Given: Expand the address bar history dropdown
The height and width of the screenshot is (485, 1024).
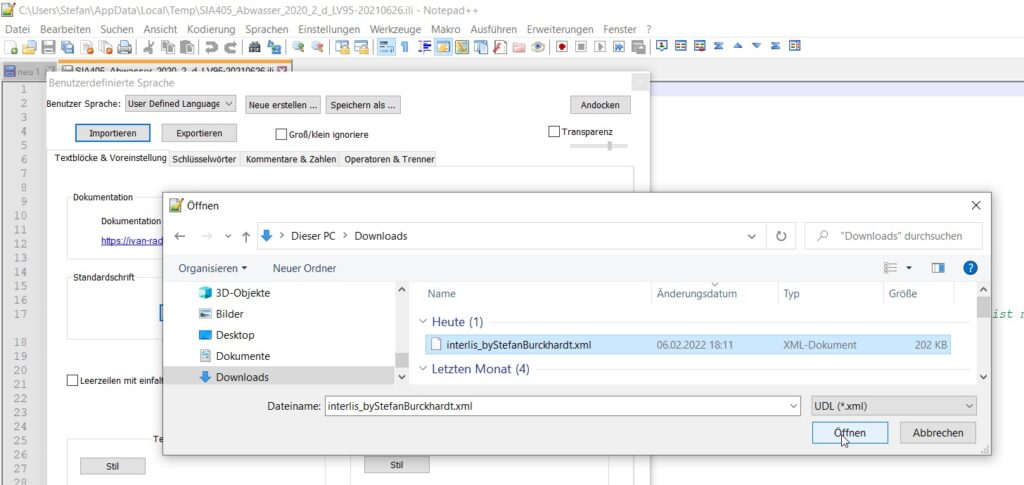Looking at the screenshot, I should tap(752, 236).
